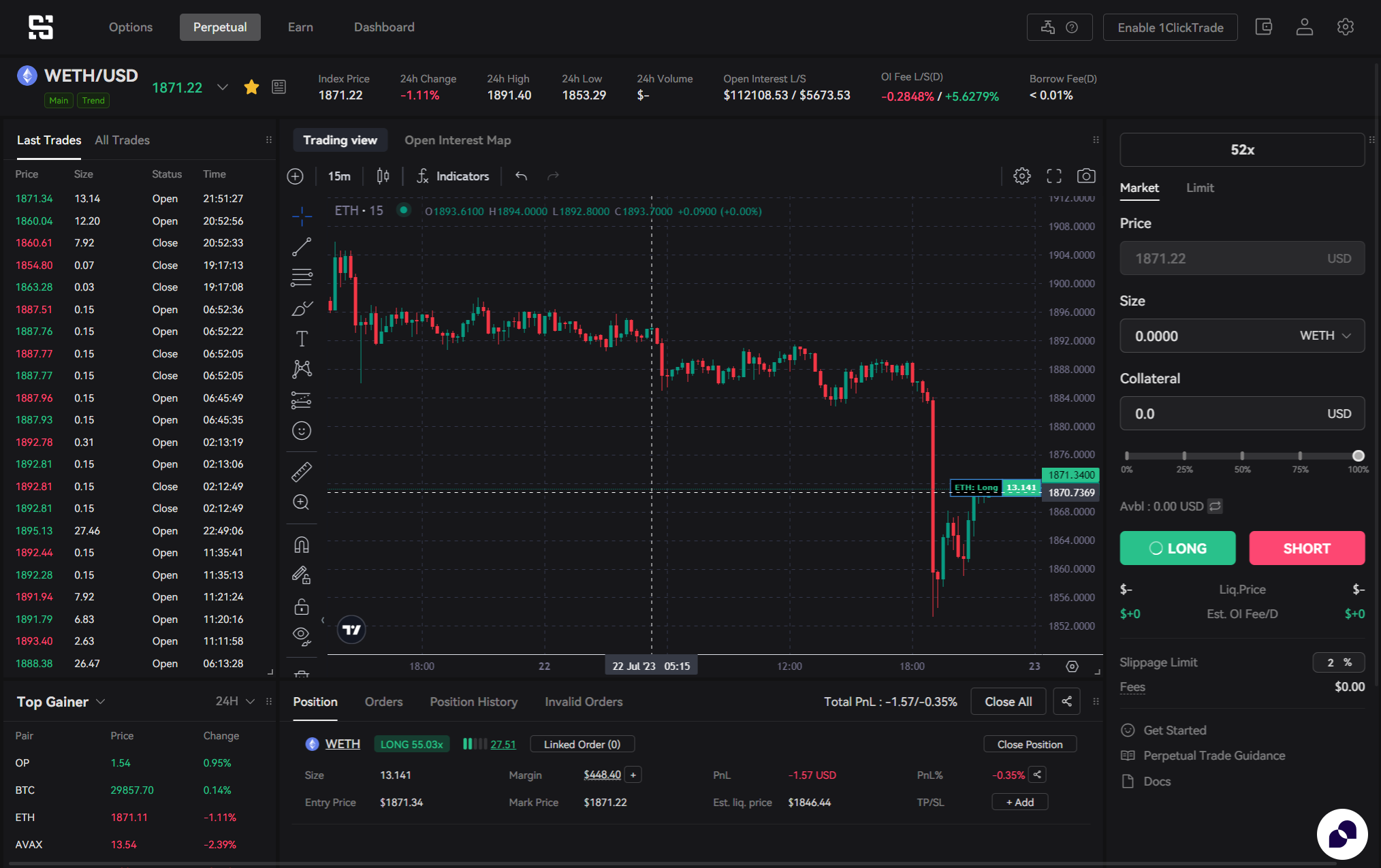Screen dimensions: 1381x868
Task: Open the 24H period dropdown
Action: [x=235, y=701]
